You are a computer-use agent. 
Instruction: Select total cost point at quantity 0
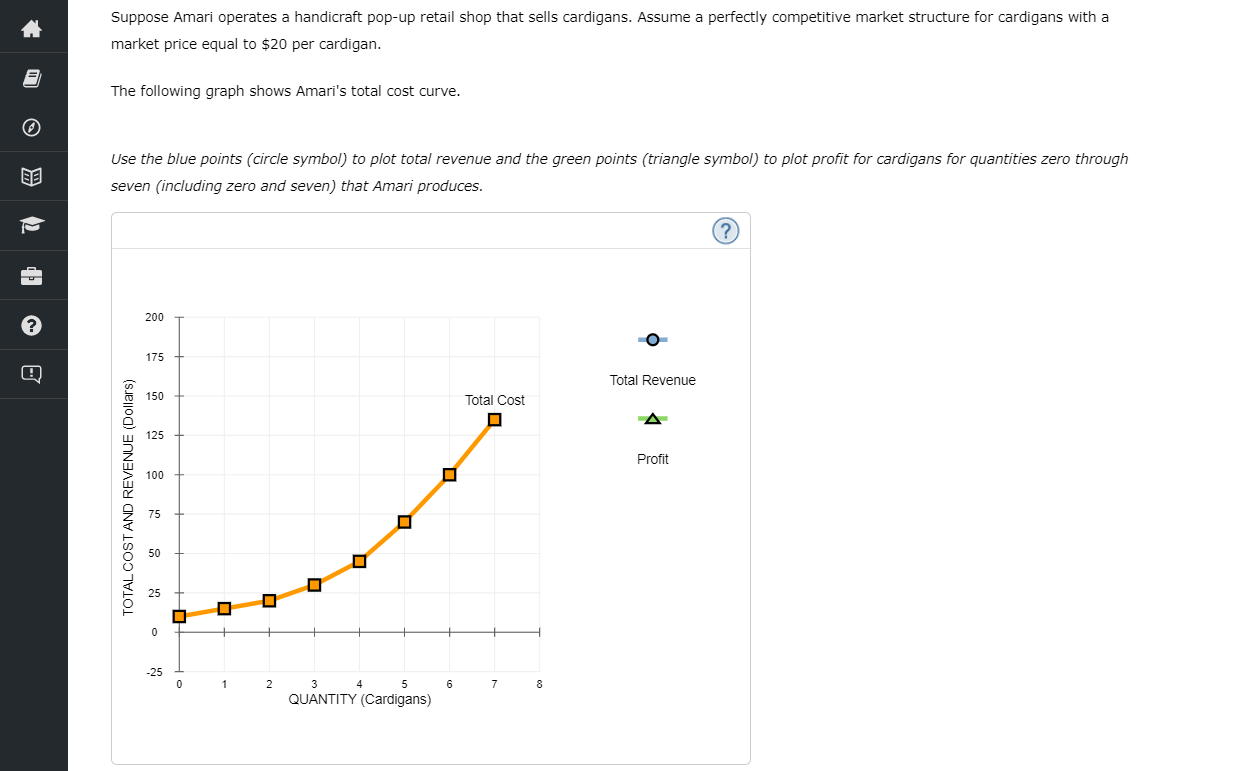[x=179, y=616]
